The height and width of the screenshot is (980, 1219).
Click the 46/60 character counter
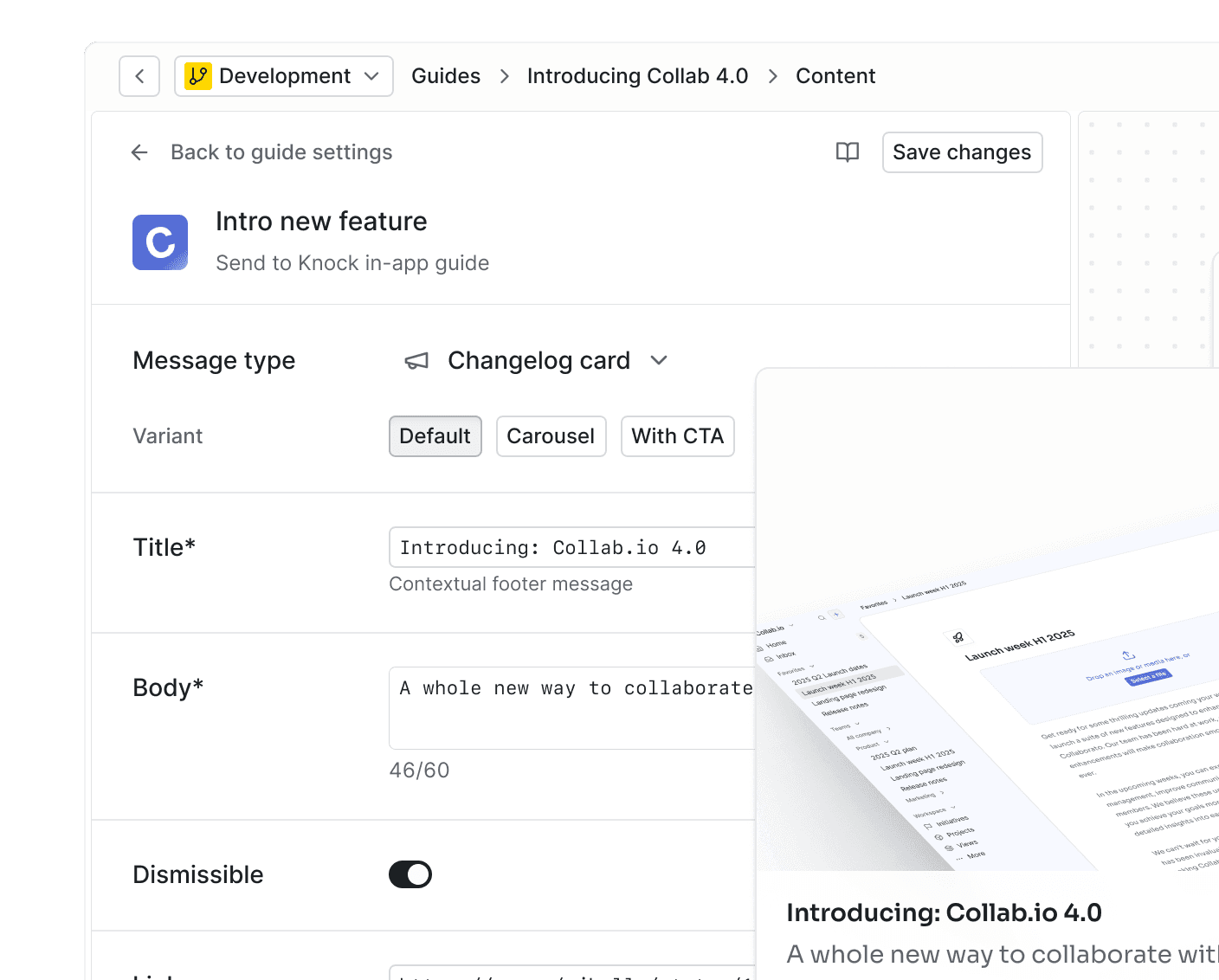(420, 770)
